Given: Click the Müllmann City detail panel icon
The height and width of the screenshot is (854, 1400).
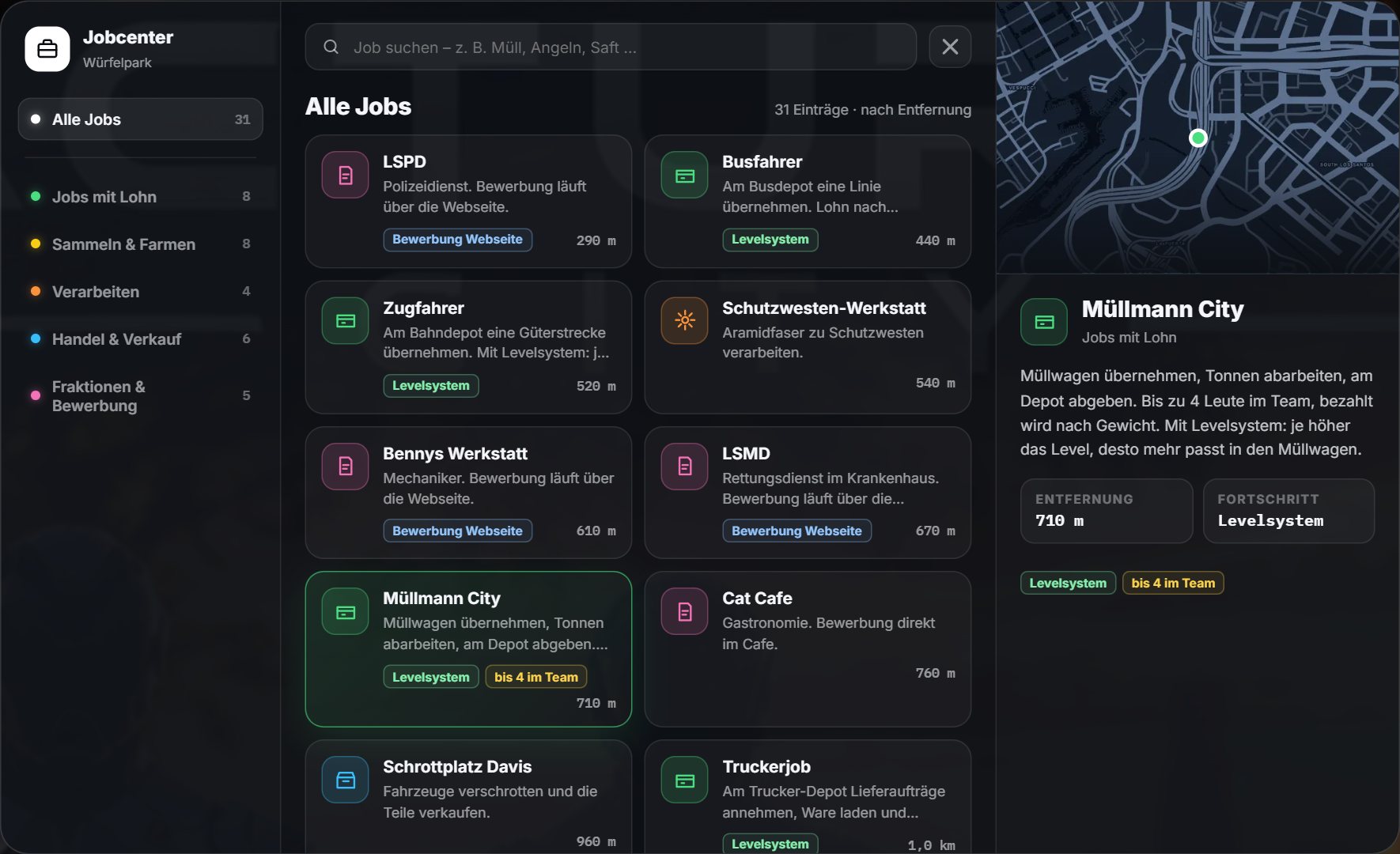Looking at the screenshot, I should pos(1044,322).
